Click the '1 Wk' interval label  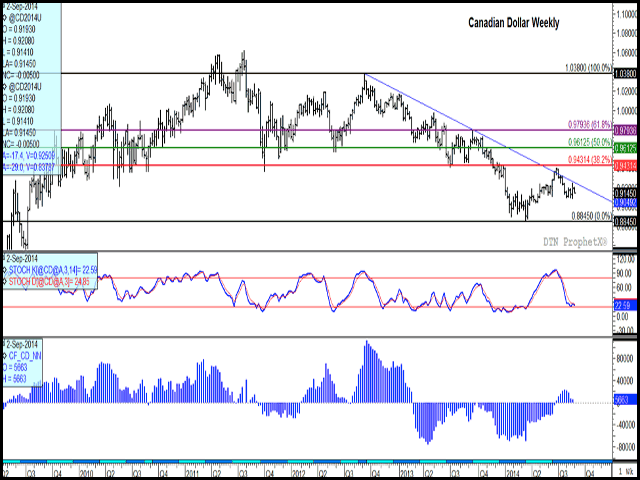click(625, 471)
